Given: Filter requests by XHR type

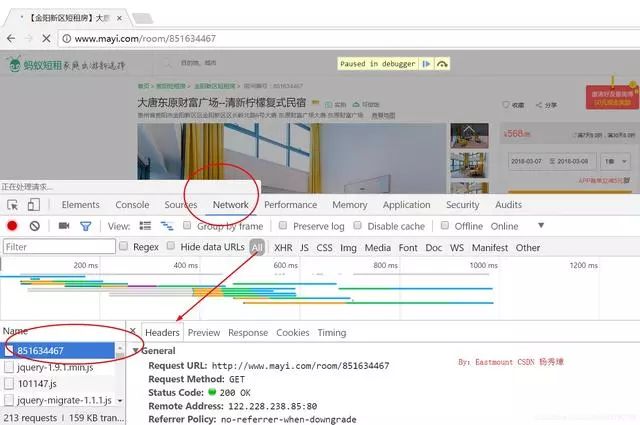Looking at the screenshot, I should point(283,248).
